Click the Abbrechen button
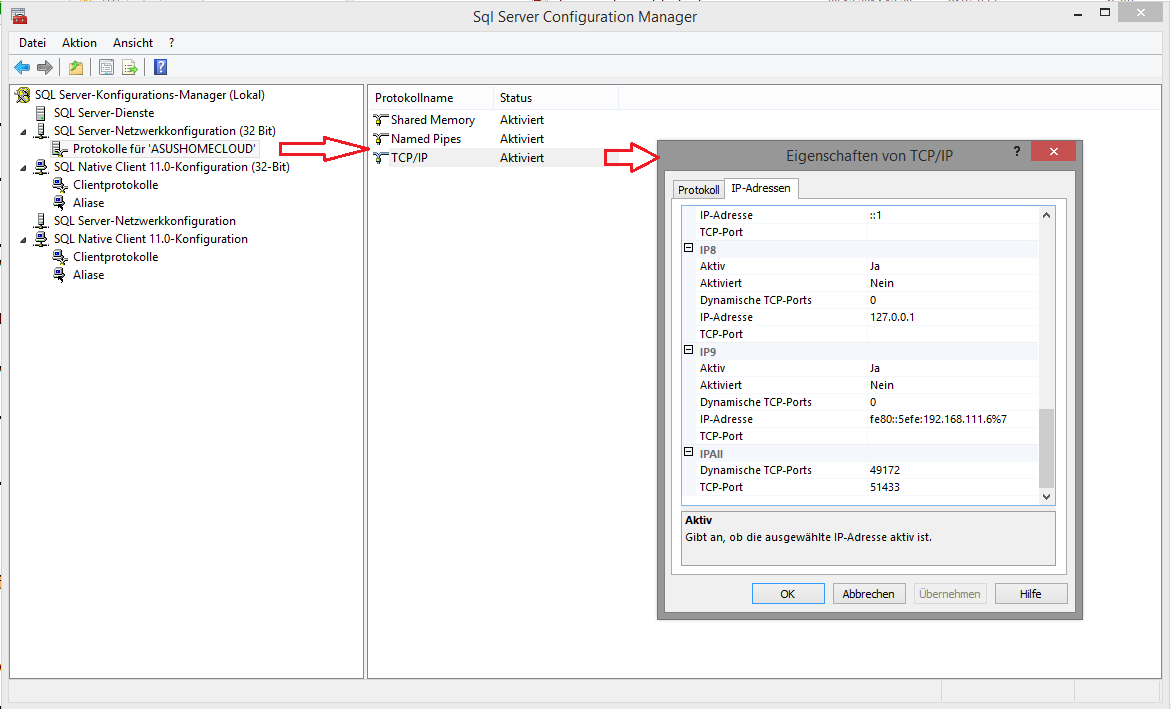The image size is (1171, 709). pos(868,594)
